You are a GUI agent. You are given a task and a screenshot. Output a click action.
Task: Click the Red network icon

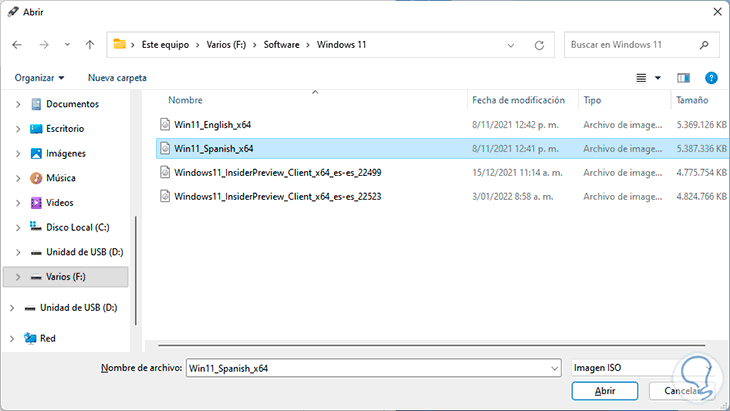click(30, 338)
